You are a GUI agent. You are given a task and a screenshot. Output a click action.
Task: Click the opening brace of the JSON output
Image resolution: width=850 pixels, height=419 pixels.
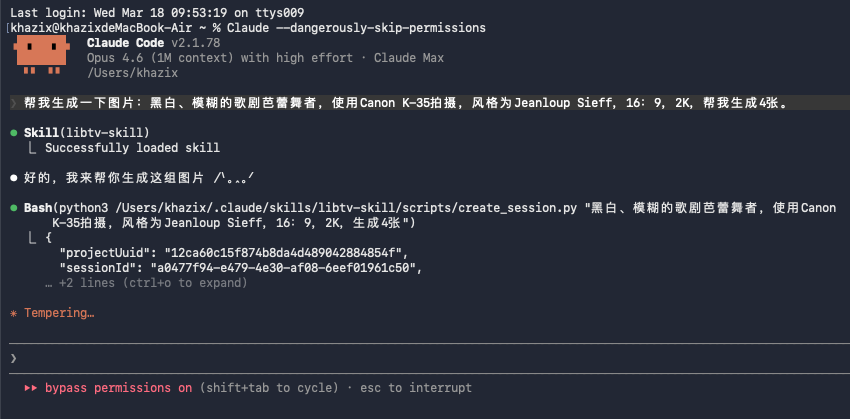click(x=48, y=238)
